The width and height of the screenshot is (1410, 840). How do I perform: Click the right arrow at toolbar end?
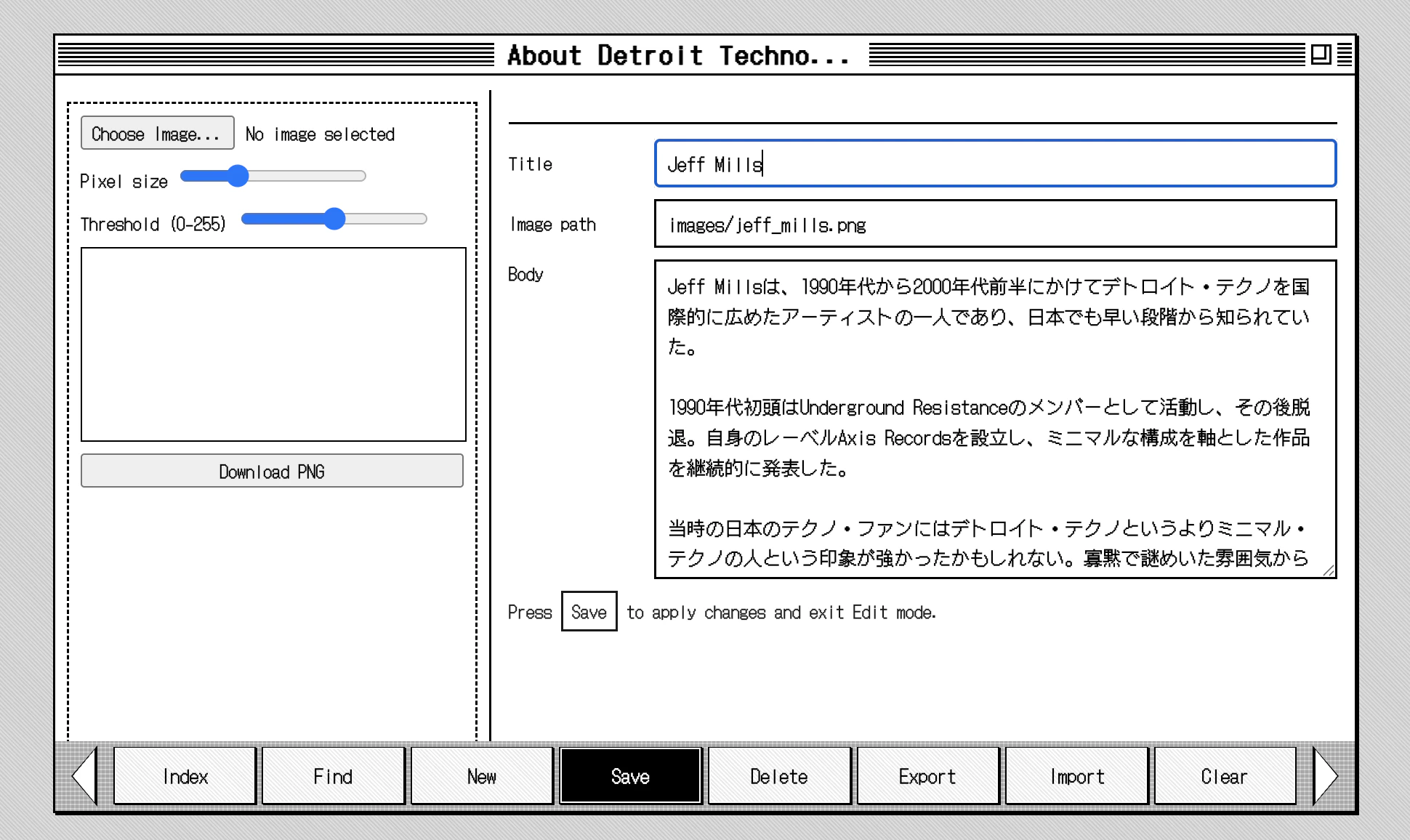pyautogui.click(x=1325, y=776)
